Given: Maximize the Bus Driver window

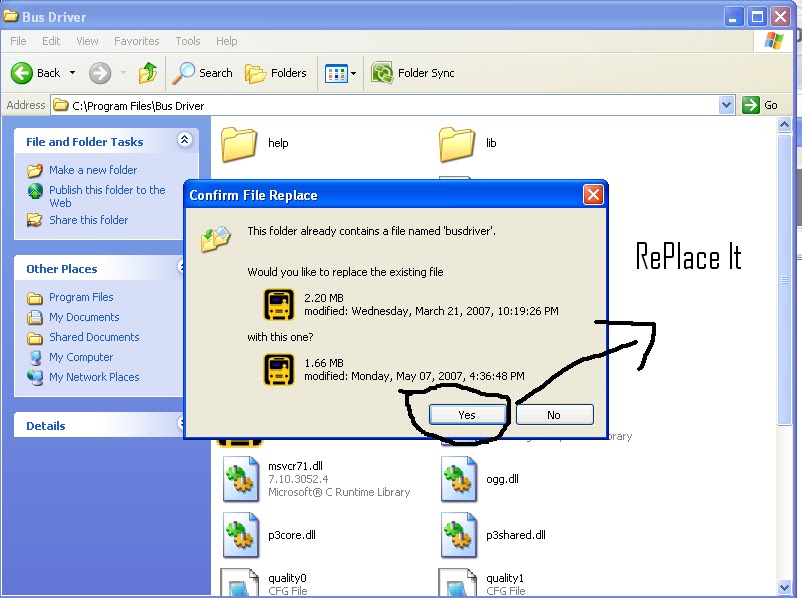Looking at the screenshot, I should [x=757, y=17].
